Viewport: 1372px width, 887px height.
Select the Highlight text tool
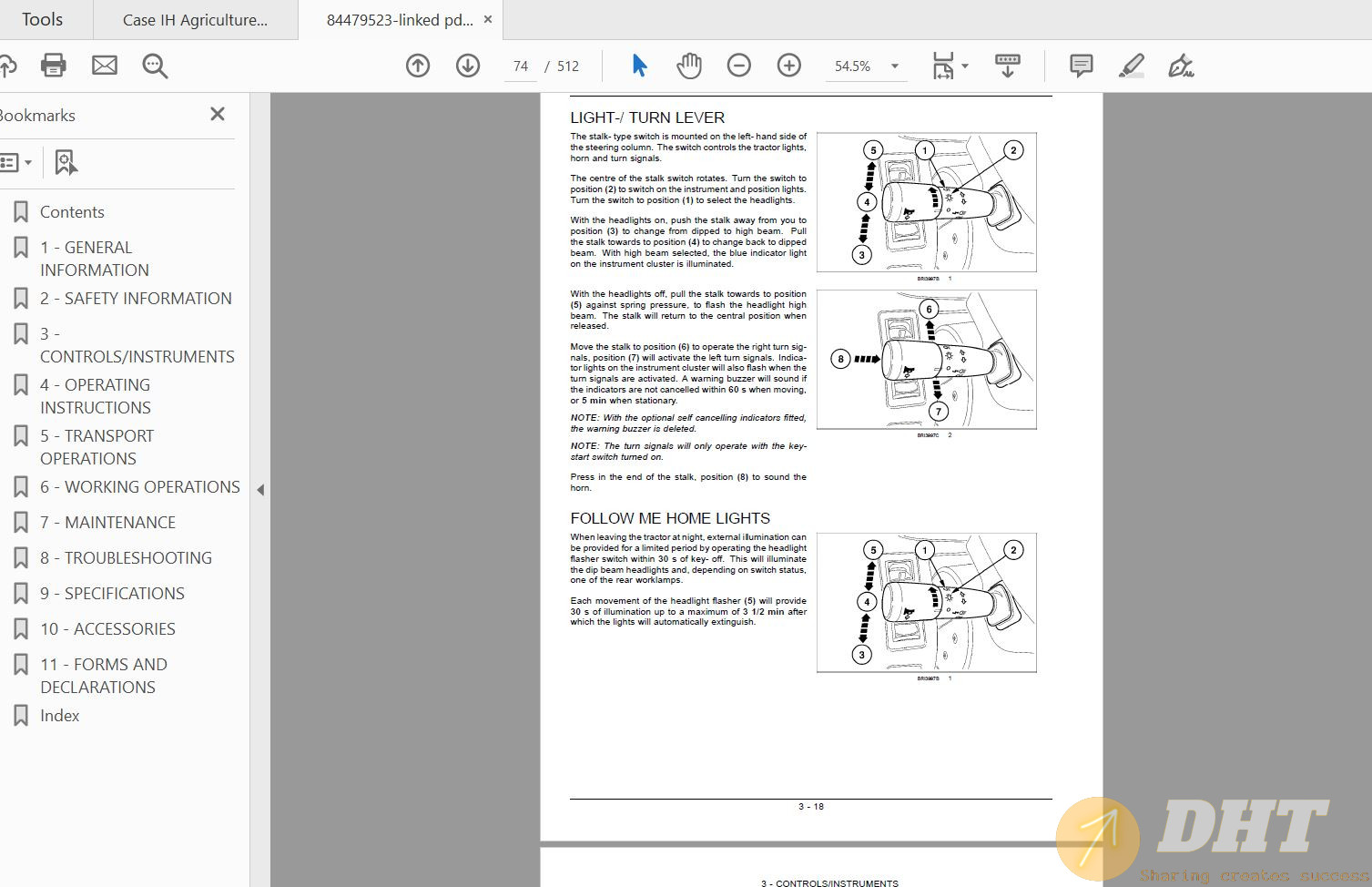pyautogui.click(x=1131, y=66)
